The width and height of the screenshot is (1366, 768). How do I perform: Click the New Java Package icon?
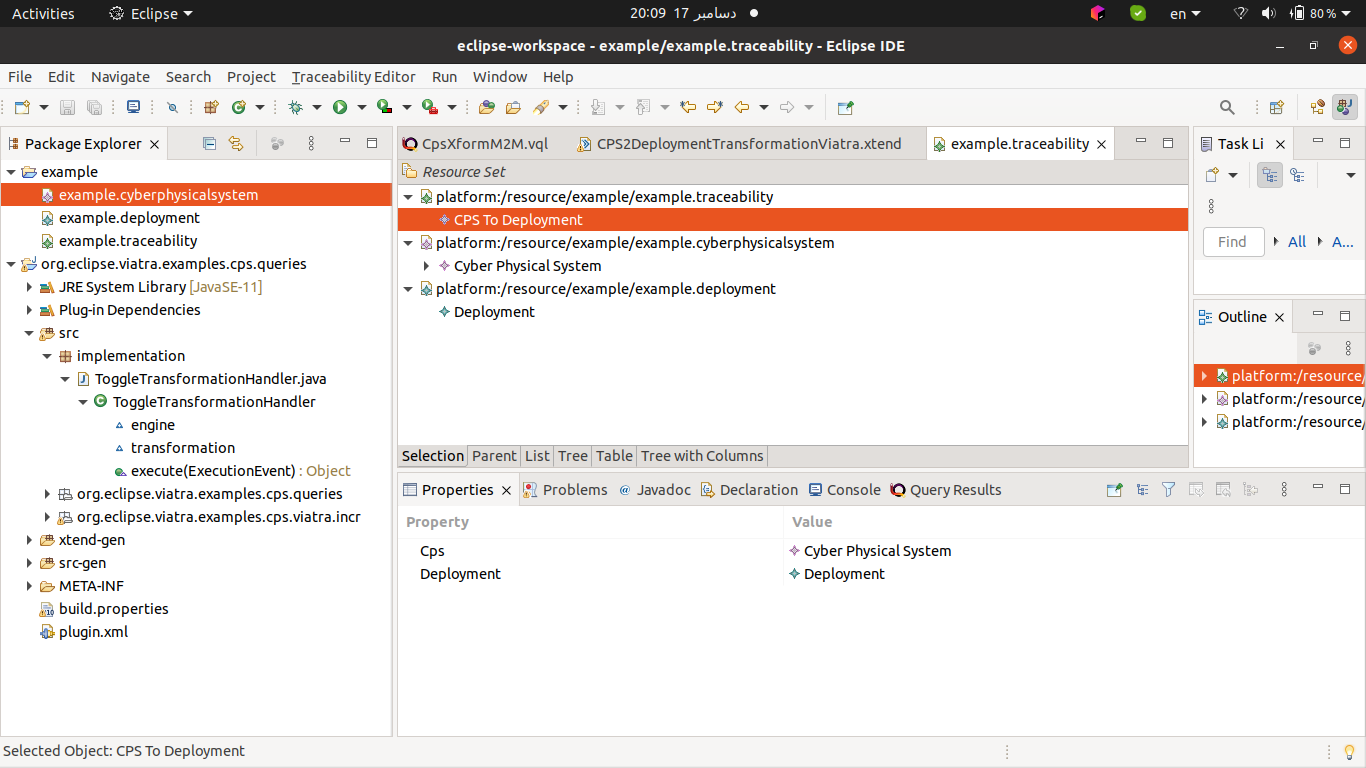(x=211, y=107)
